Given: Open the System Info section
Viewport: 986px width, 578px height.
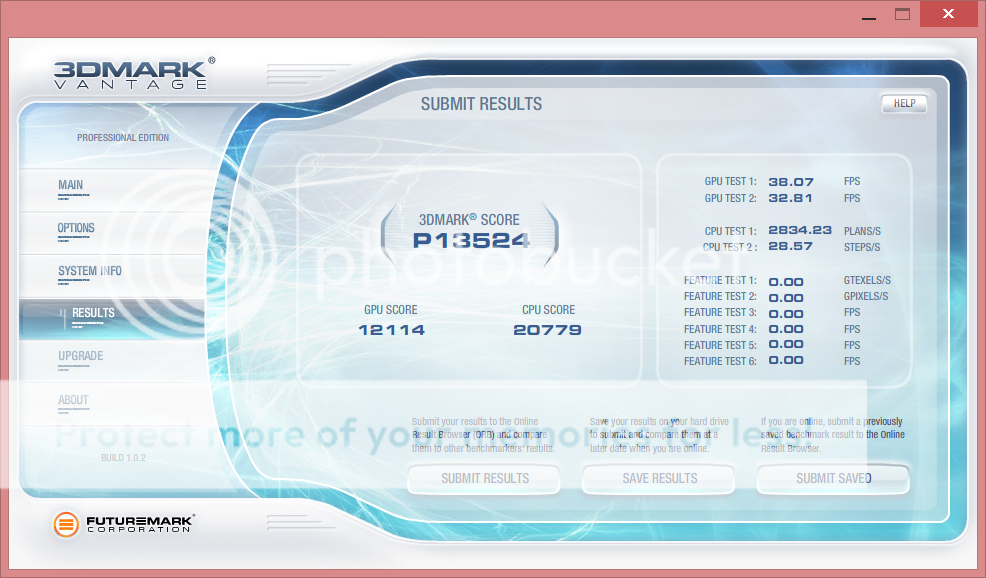Looking at the screenshot, I should point(91,271).
